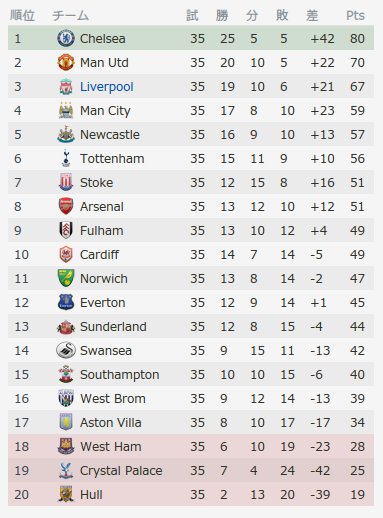Click the Arsenal cannon crest
Image resolution: width=383 pixels, height=518 pixels.
66,206
